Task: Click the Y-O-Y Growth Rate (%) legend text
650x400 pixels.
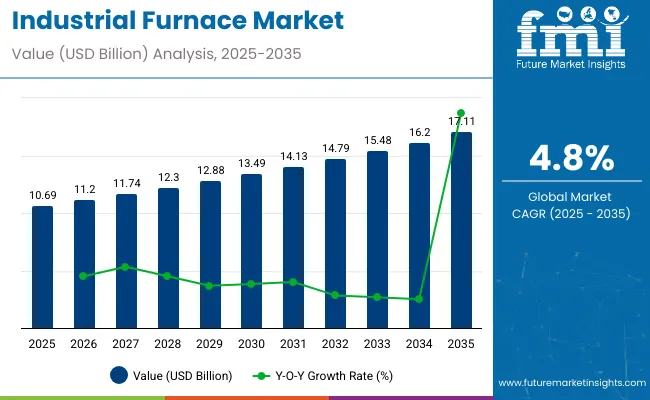Action: [x=334, y=376]
